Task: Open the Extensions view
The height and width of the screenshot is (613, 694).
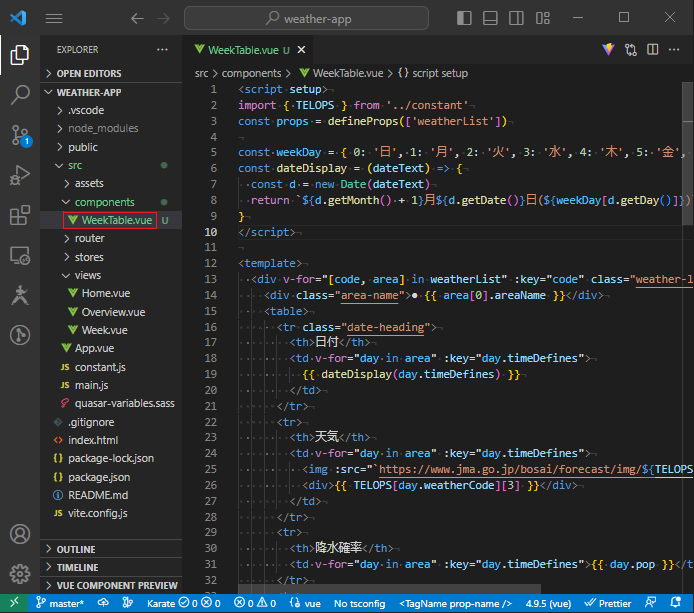Action: (20, 215)
